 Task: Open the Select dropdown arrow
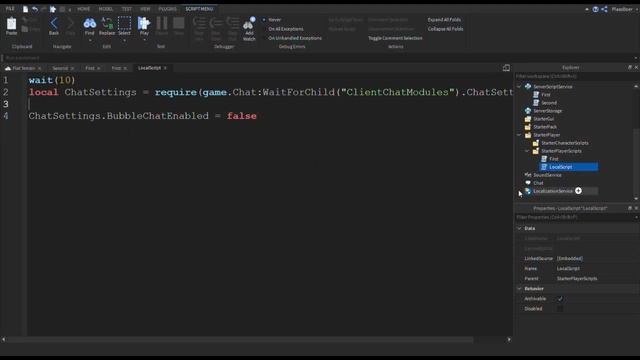click(124, 40)
